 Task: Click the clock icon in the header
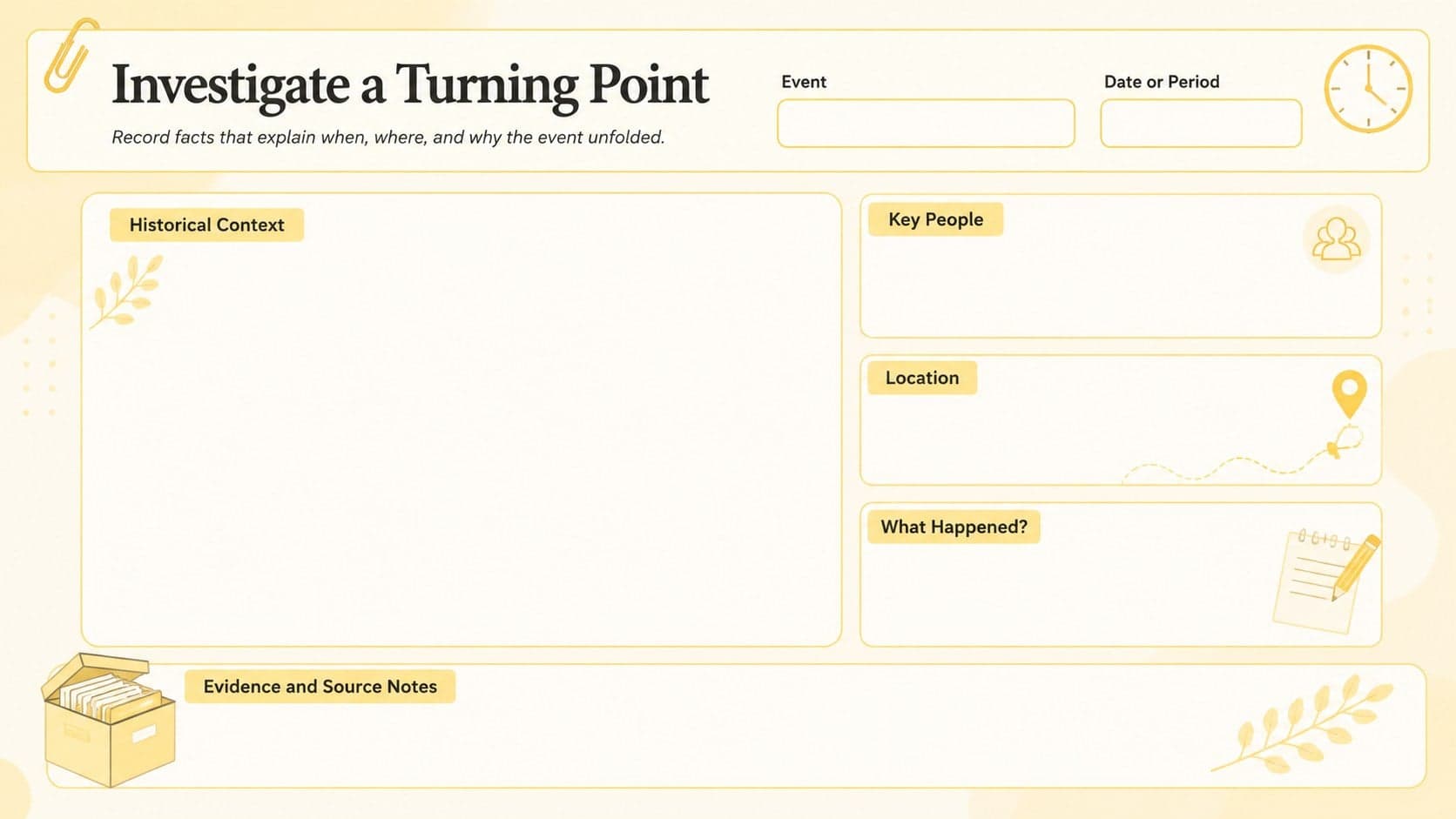pos(1368,89)
